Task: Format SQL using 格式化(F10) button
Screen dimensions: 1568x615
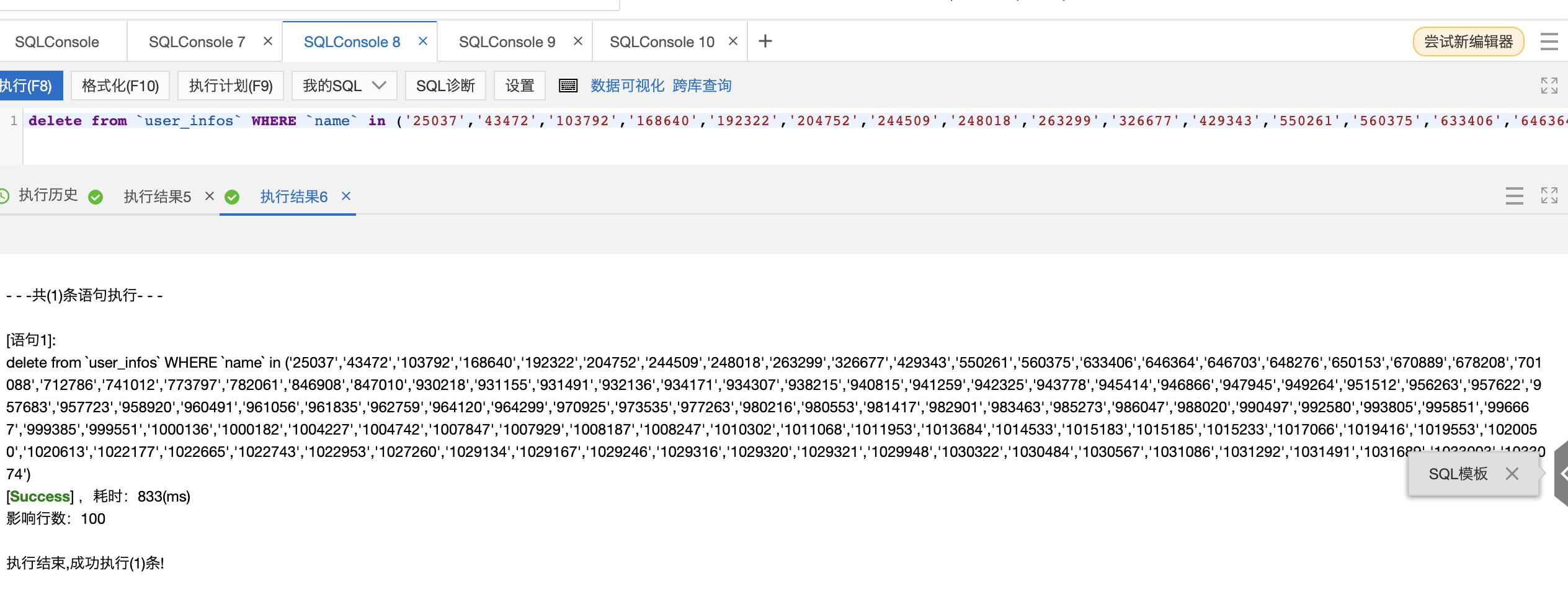Action: (120, 86)
